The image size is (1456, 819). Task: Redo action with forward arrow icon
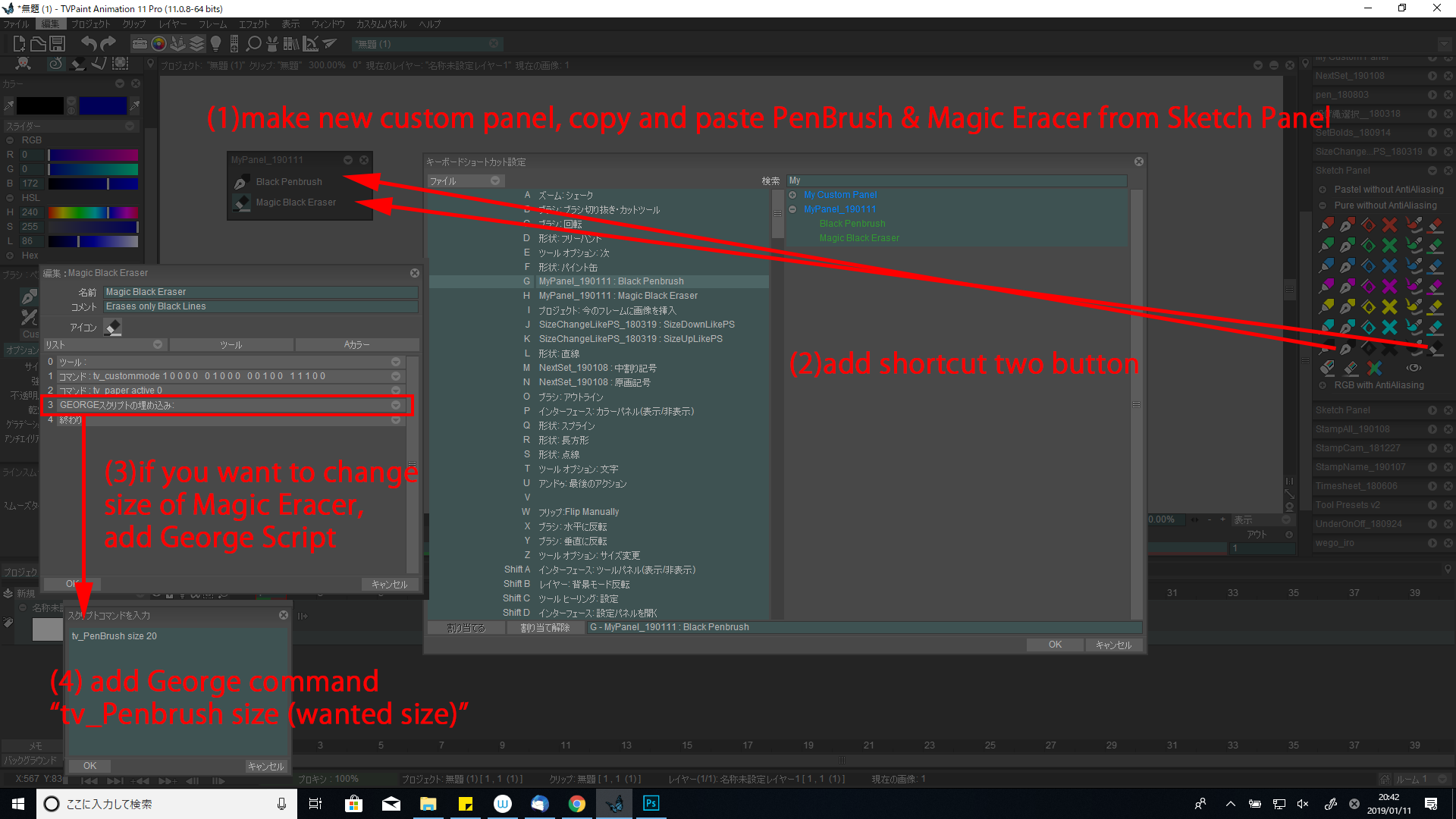[x=108, y=44]
